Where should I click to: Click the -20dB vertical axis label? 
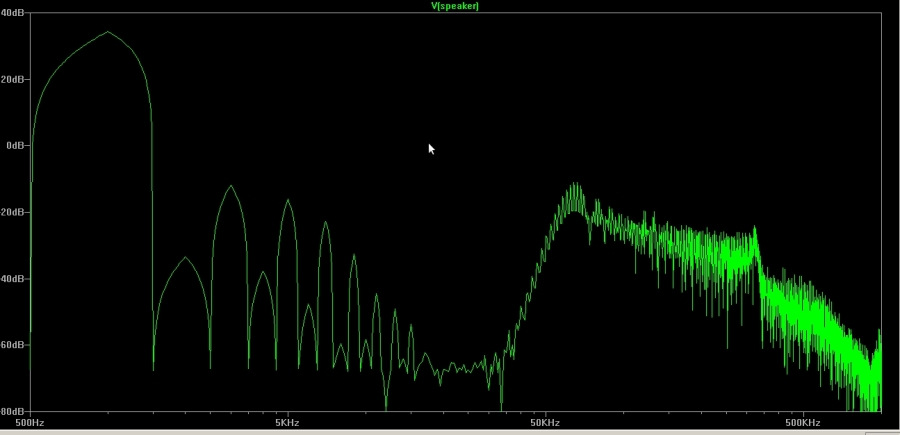pos(12,212)
